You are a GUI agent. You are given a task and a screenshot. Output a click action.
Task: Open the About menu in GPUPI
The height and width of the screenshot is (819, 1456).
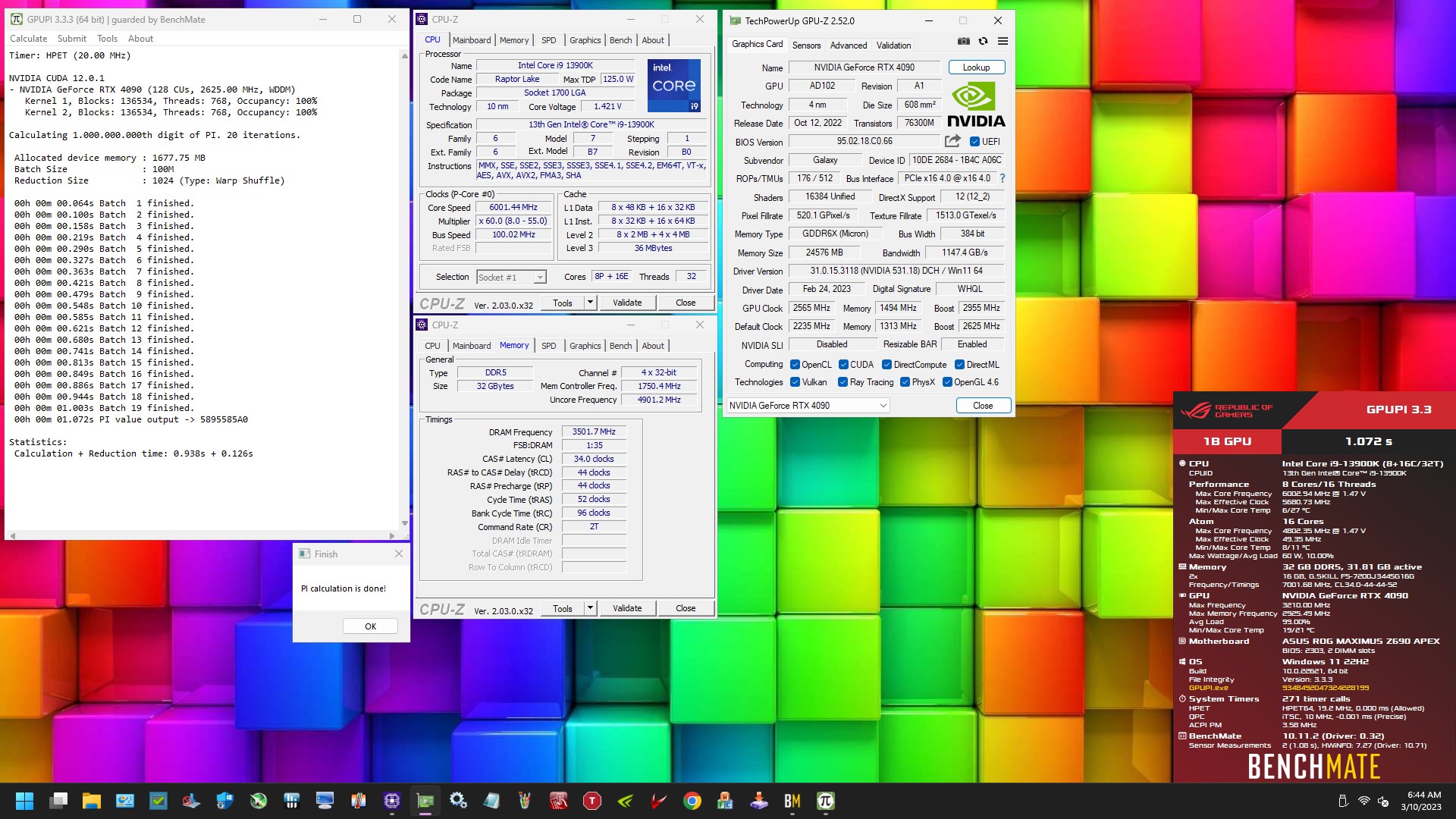[140, 39]
